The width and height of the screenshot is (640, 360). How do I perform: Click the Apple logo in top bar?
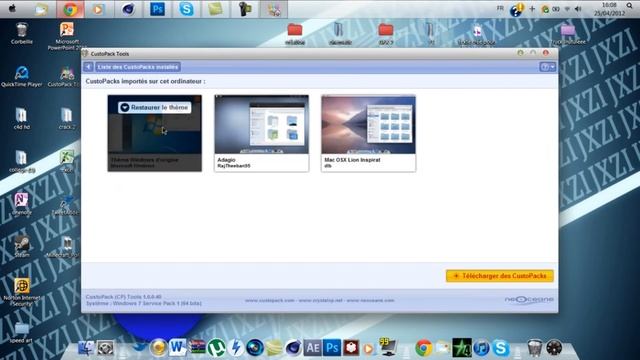tap(12, 8)
